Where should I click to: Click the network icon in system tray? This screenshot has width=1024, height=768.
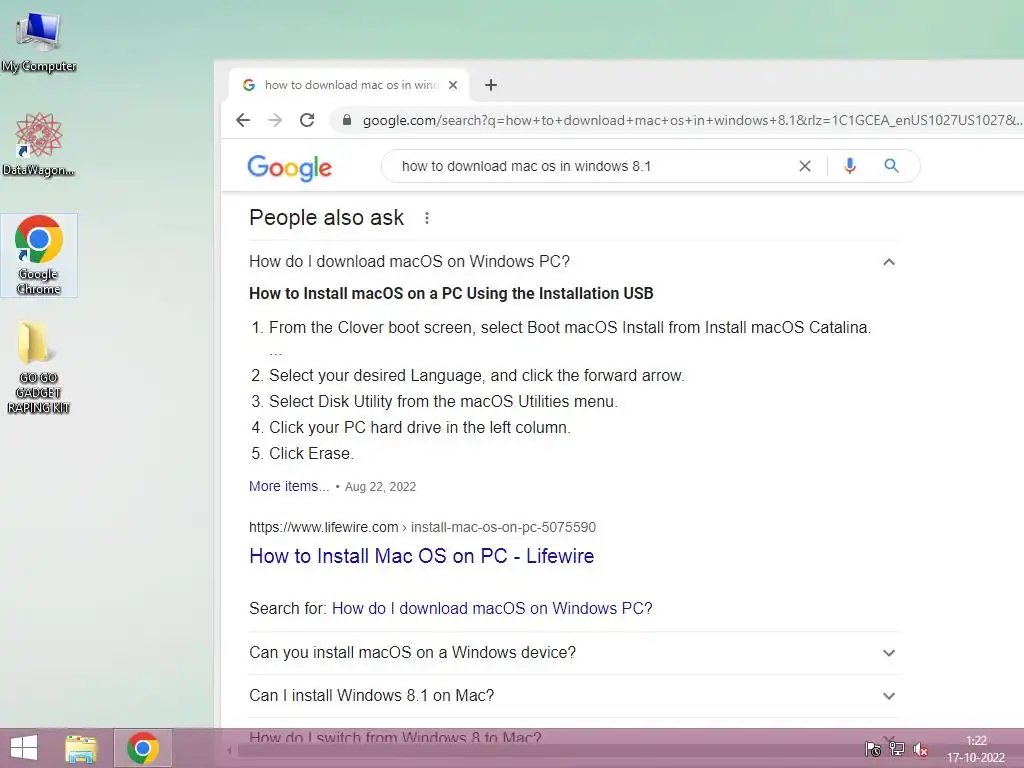[897, 749]
